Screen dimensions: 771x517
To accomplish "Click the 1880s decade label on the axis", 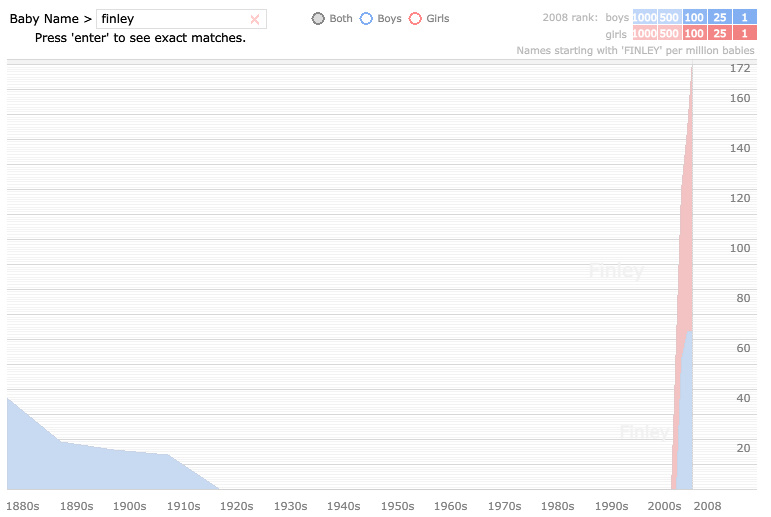I will coord(23,507).
